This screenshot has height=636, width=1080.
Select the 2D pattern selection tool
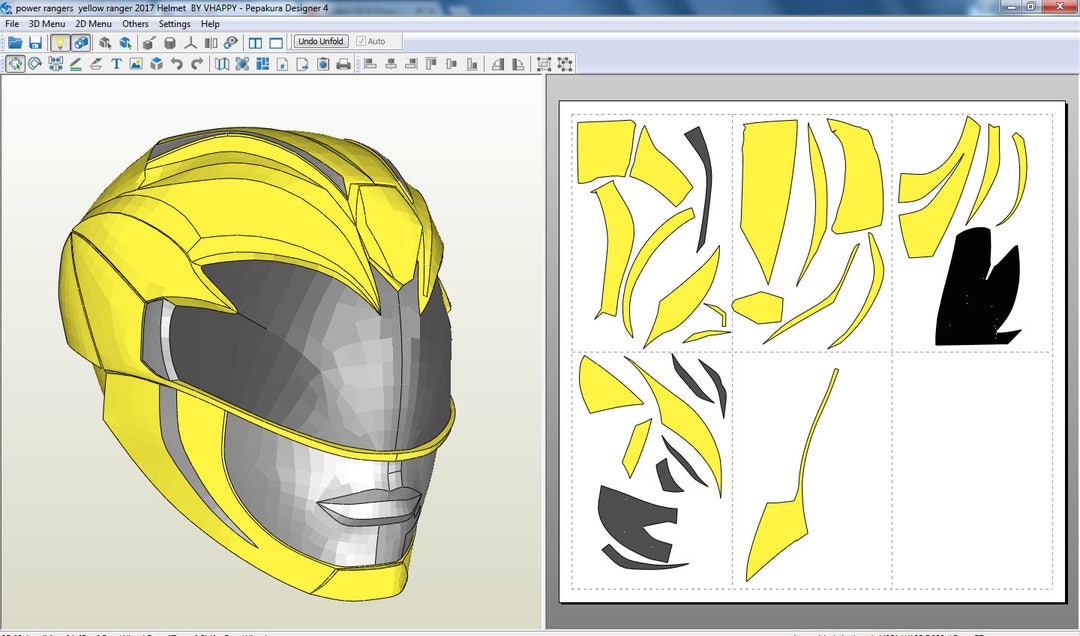tap(15, 64)
